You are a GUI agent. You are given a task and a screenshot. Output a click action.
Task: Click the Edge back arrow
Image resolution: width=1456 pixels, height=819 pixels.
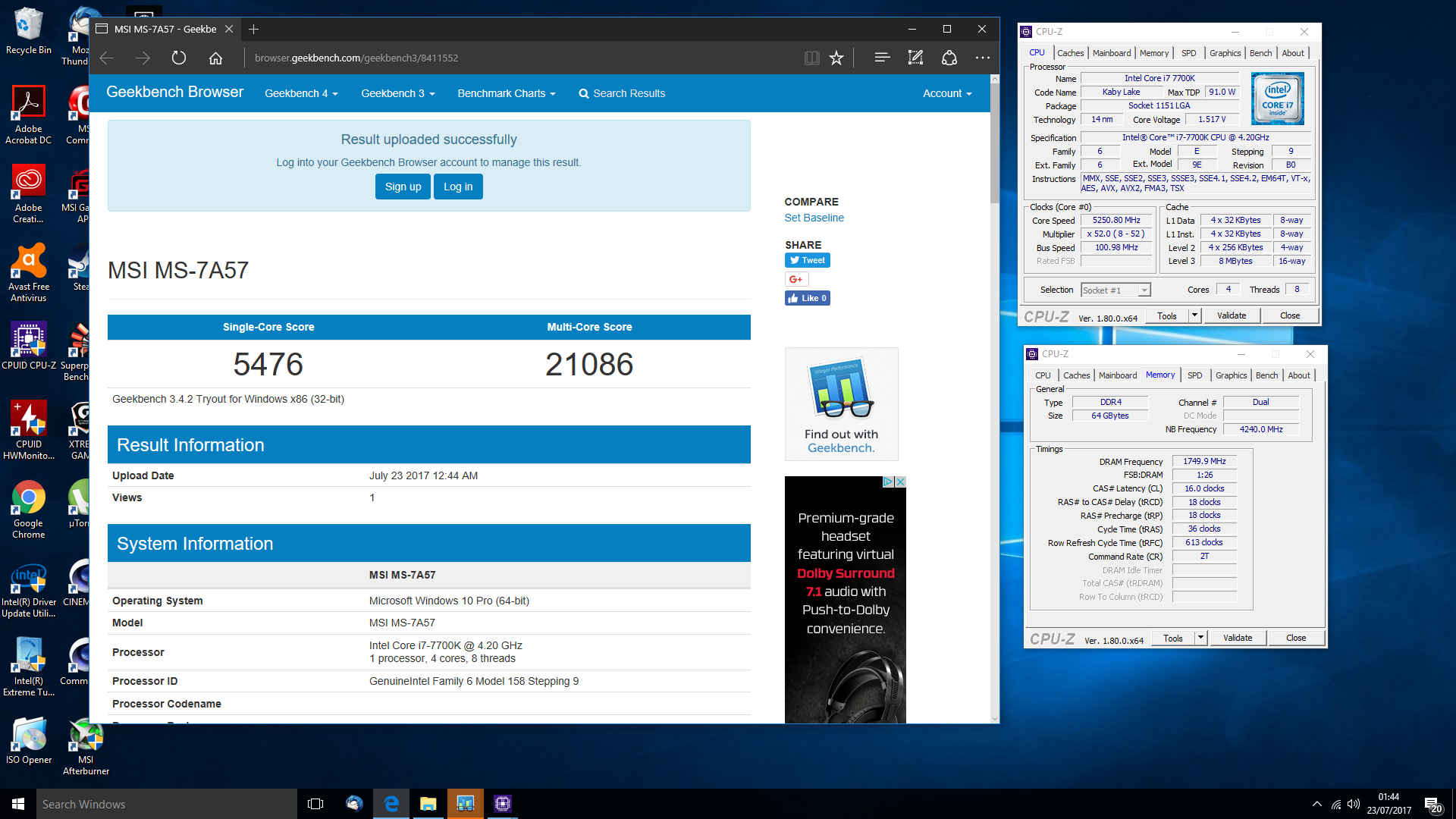tap(107, 58)
